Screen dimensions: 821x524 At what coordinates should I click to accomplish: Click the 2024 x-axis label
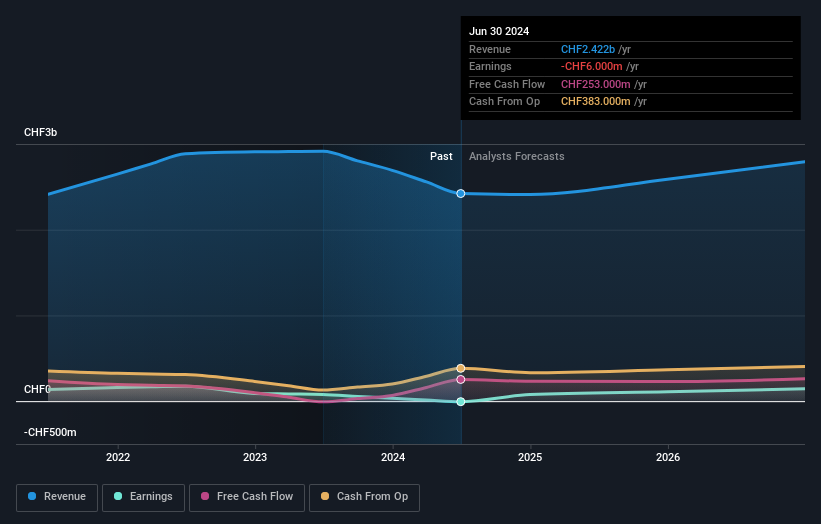[393, 458]
